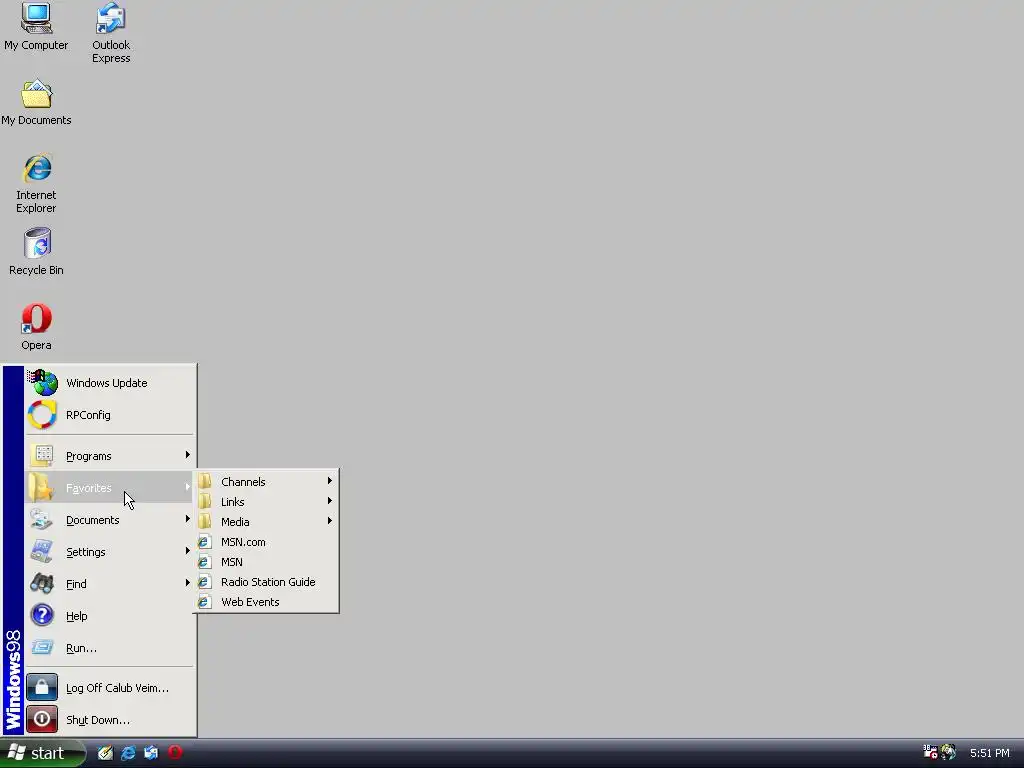Choose Run... in the Start menu

[x=110, y=647]
